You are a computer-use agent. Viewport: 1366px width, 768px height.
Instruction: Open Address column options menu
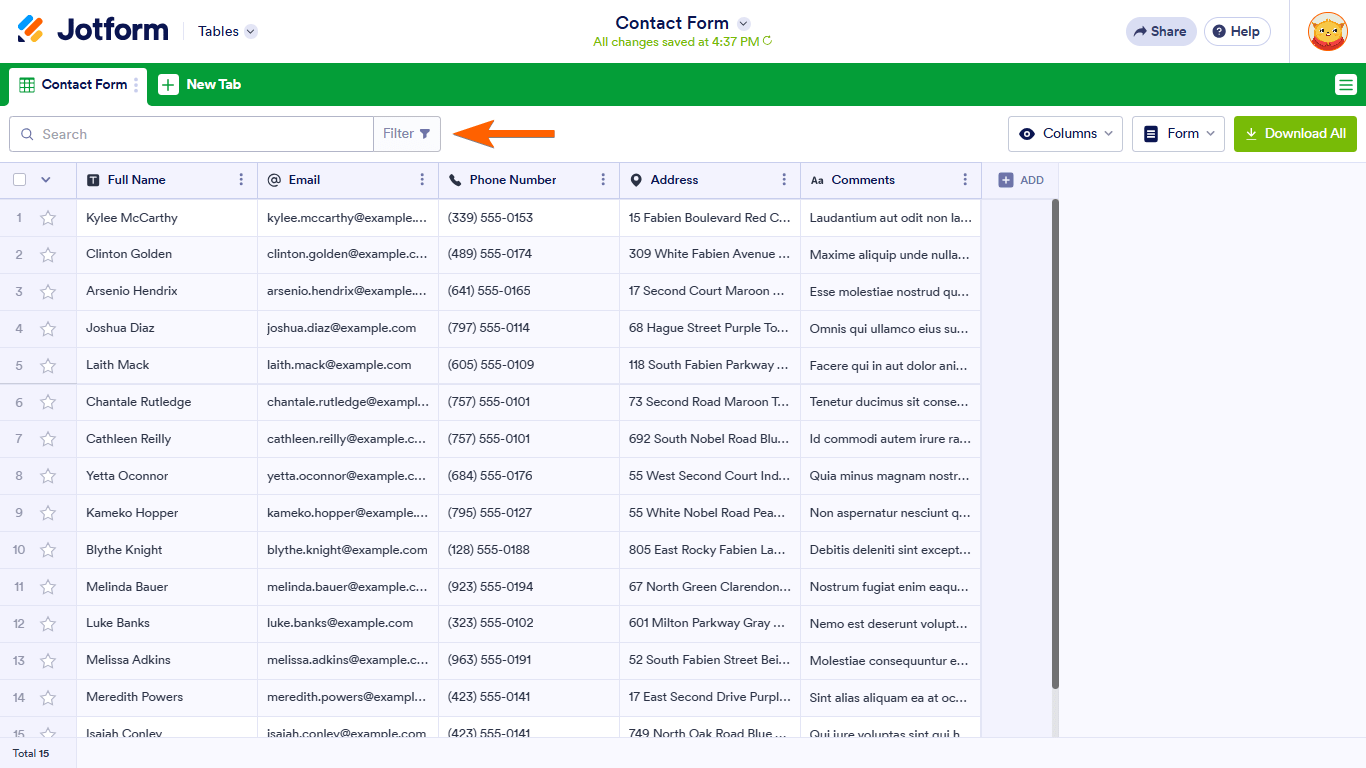point(784,180)
